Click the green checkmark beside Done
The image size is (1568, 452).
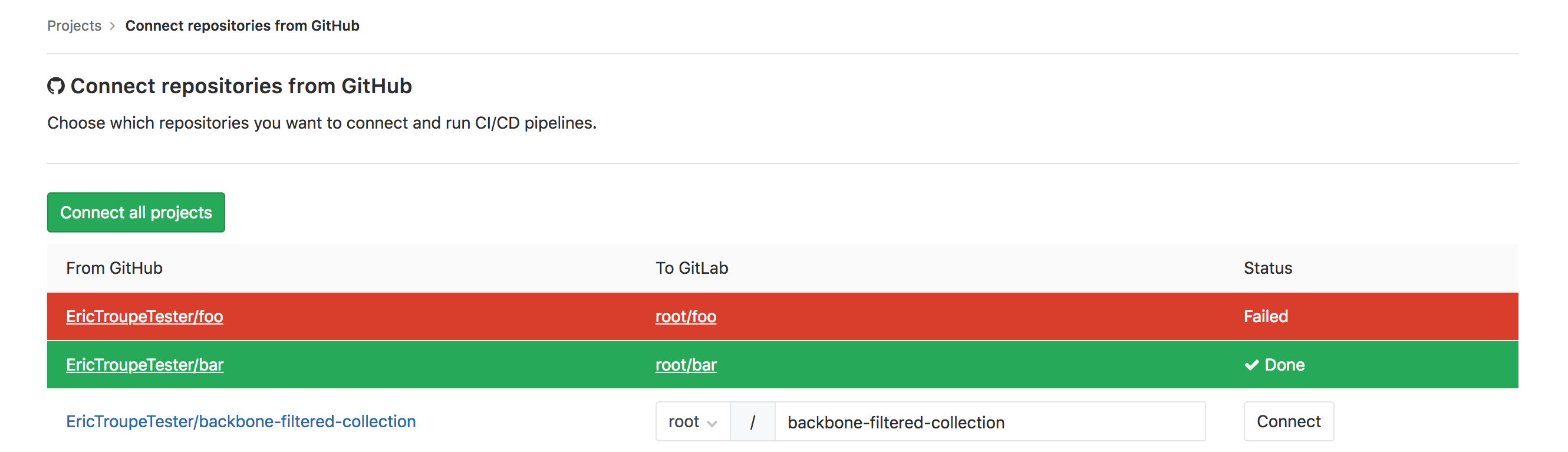(x=1251, y=365)
